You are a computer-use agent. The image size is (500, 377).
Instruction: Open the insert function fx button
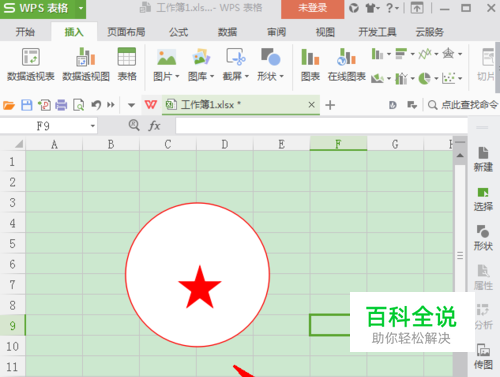tap(154, 126)
